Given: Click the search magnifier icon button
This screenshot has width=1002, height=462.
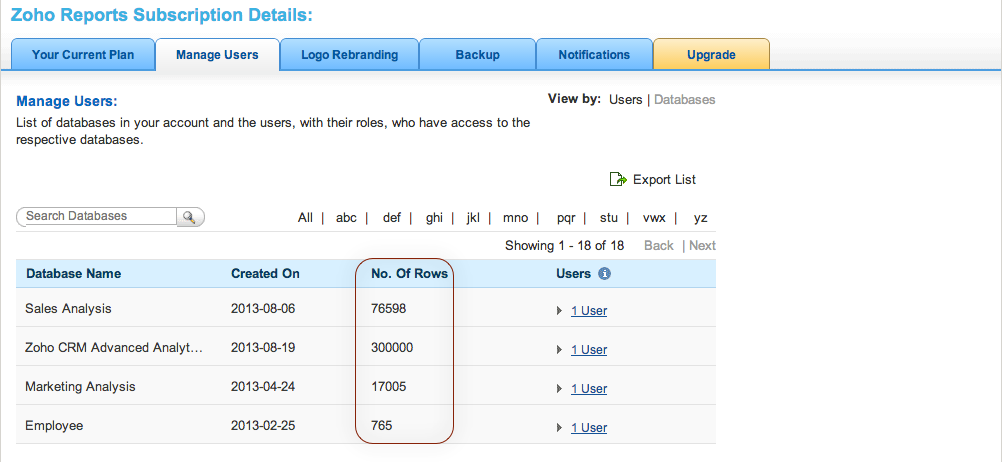Looking at the screenshot, I should (x=190, y=217).
